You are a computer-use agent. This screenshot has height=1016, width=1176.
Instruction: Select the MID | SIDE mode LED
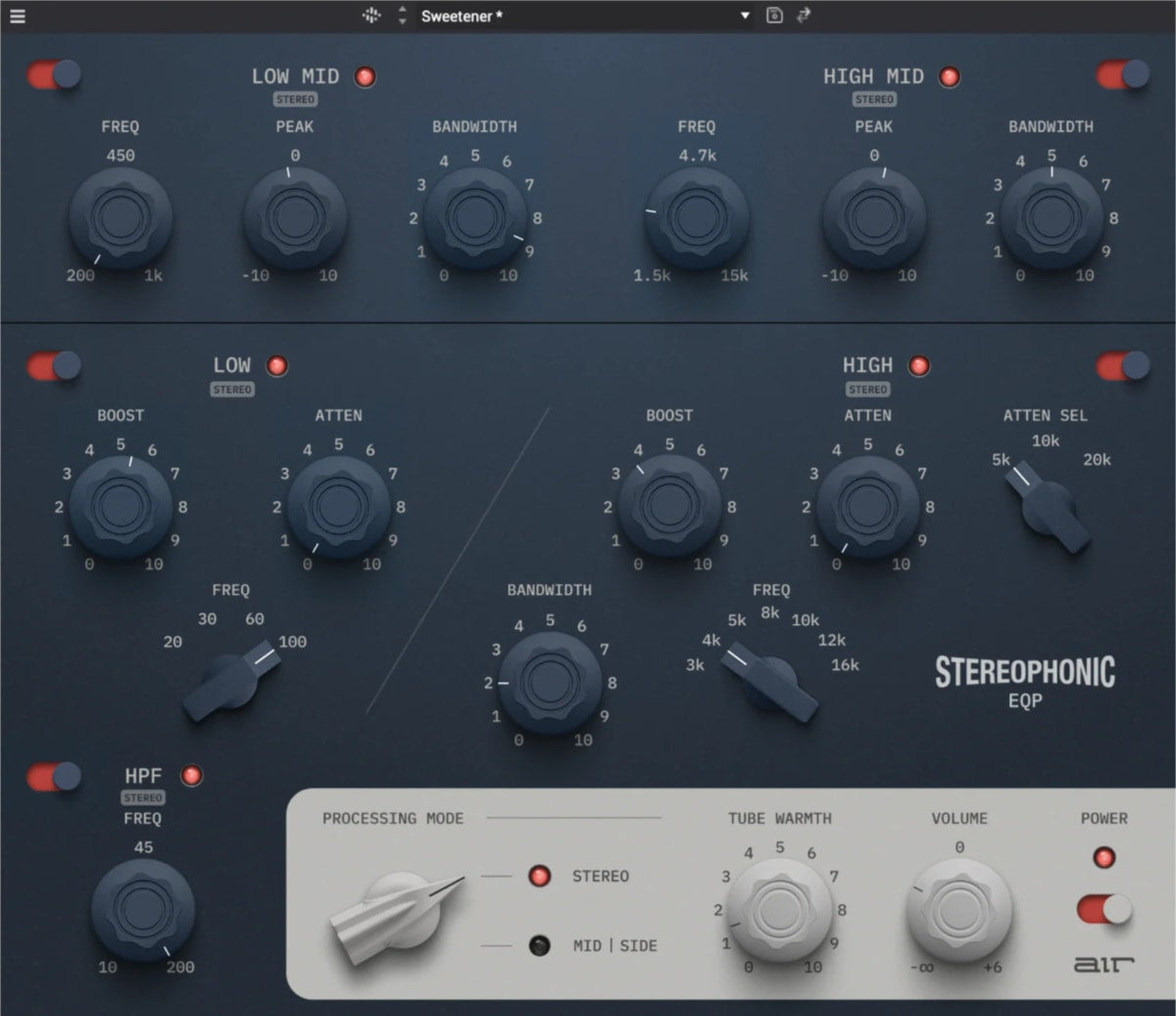point(539,945)
